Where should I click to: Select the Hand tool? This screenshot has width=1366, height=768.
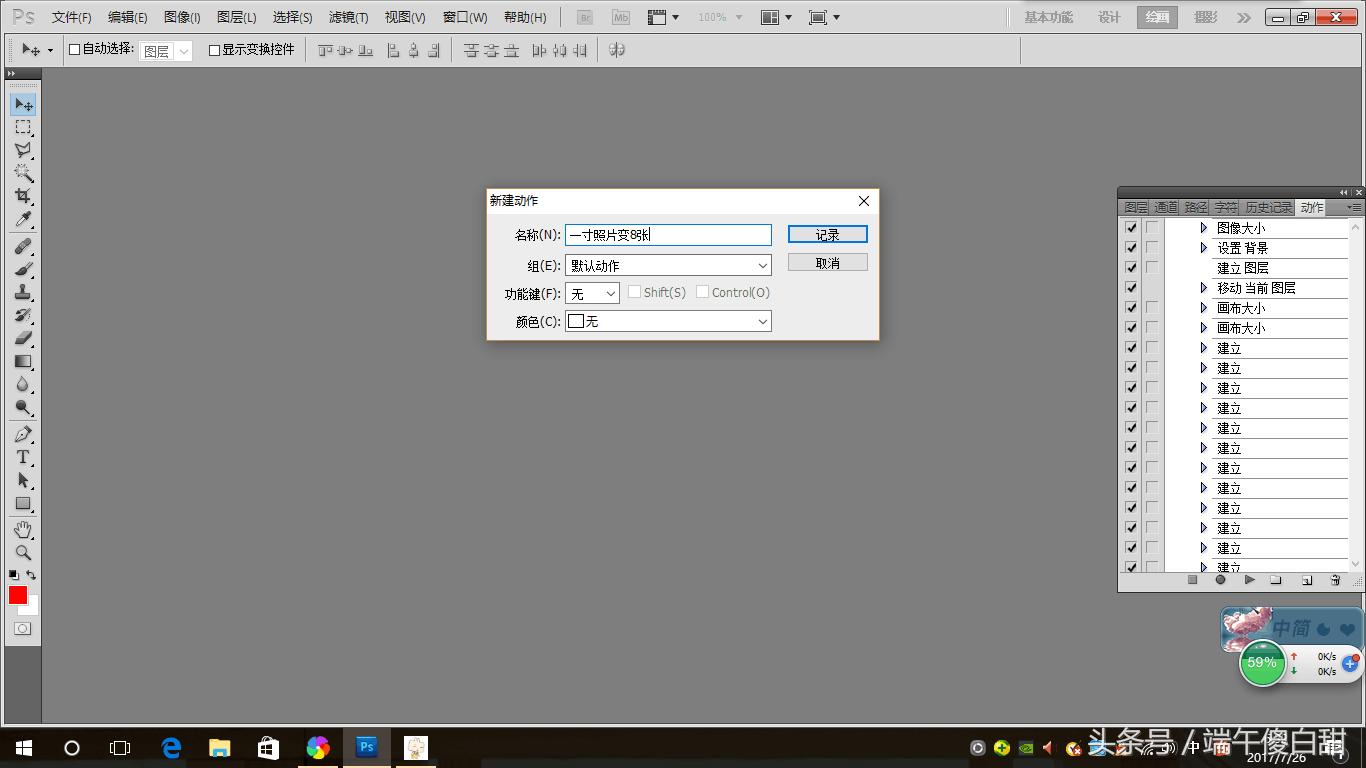tap(23, 529)
